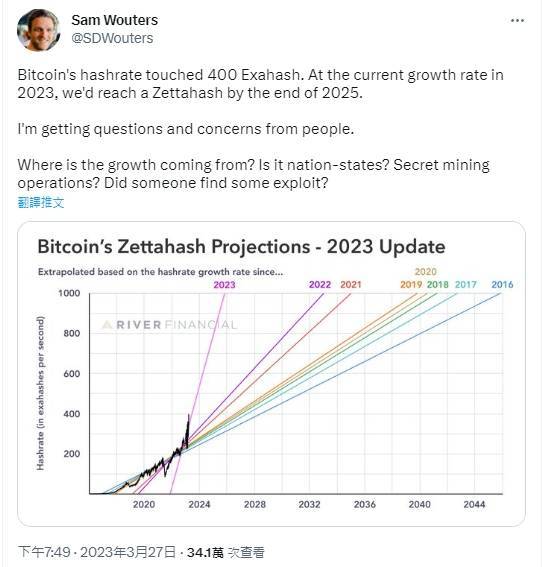Click the 2022 projection label on chart
This screenshot has width=542, height=567.
tap(320, 285)
